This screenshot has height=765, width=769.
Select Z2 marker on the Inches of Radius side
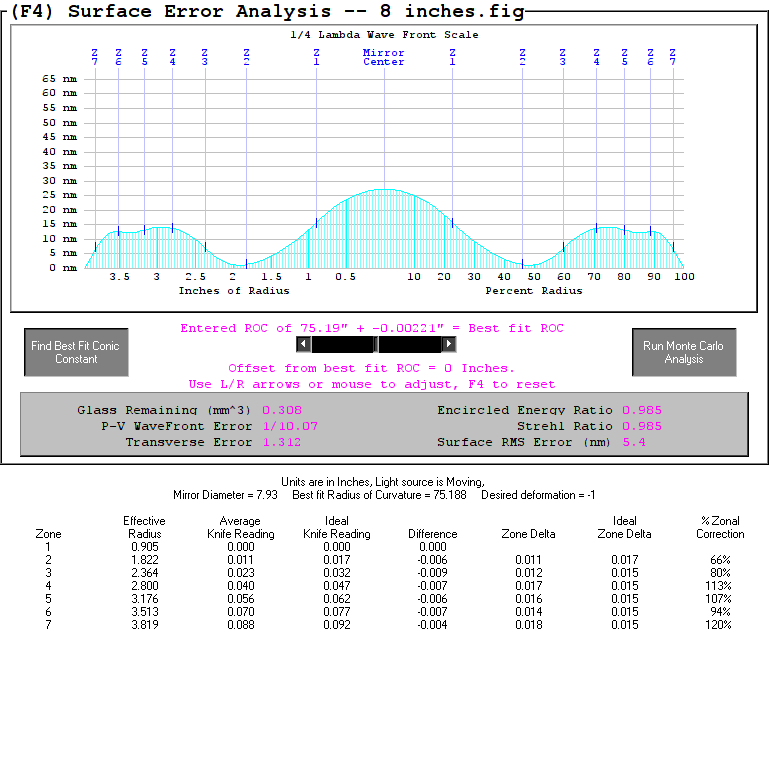[x=246, y=57]
